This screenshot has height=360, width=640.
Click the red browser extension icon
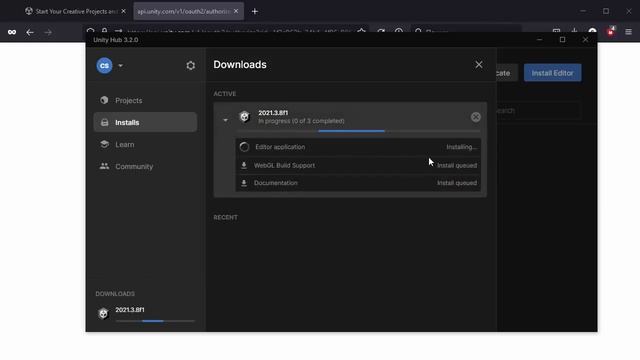(611, 32)
